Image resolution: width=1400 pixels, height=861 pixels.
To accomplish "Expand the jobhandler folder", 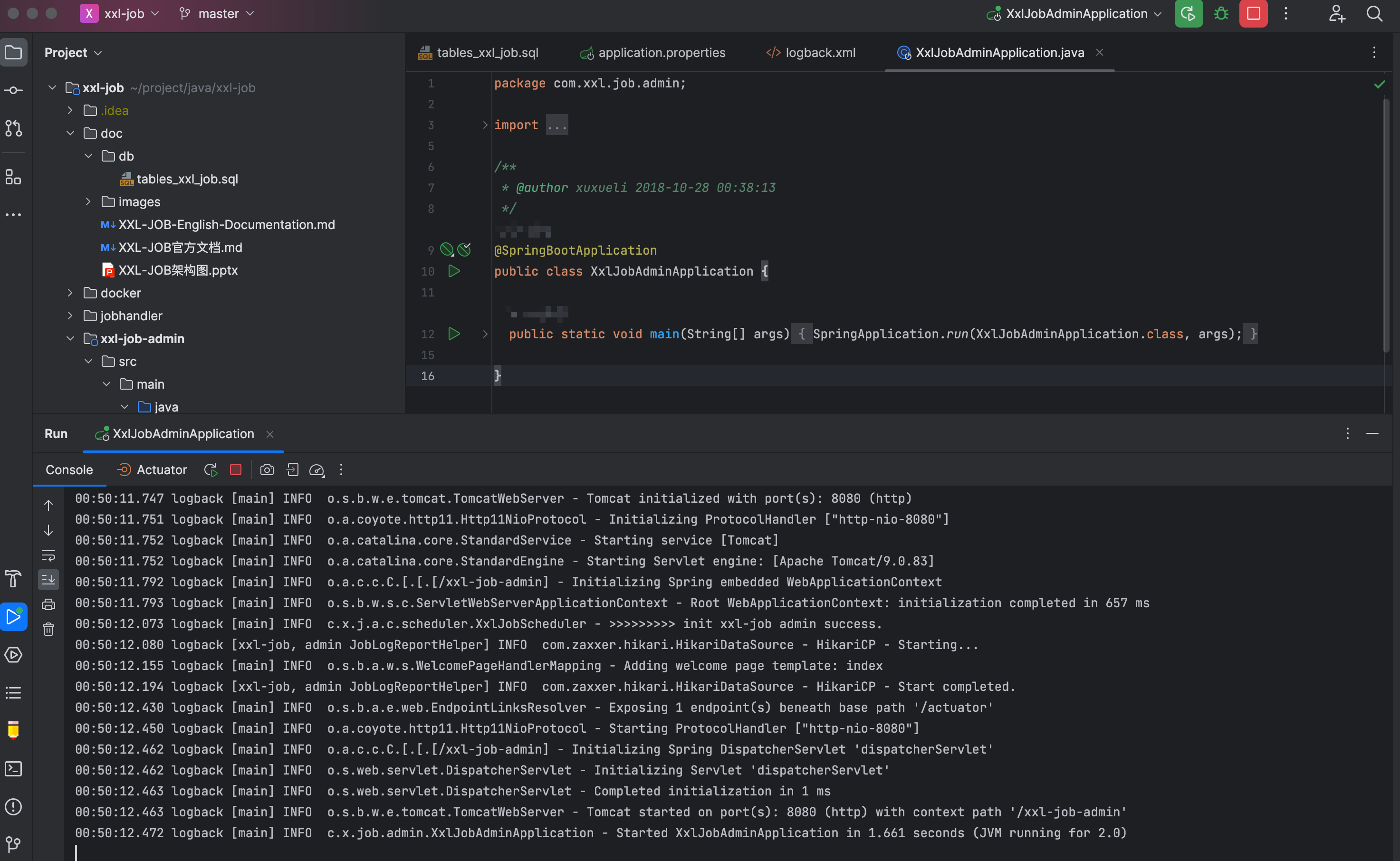I will pyautogui.click(x=70, y=316).
